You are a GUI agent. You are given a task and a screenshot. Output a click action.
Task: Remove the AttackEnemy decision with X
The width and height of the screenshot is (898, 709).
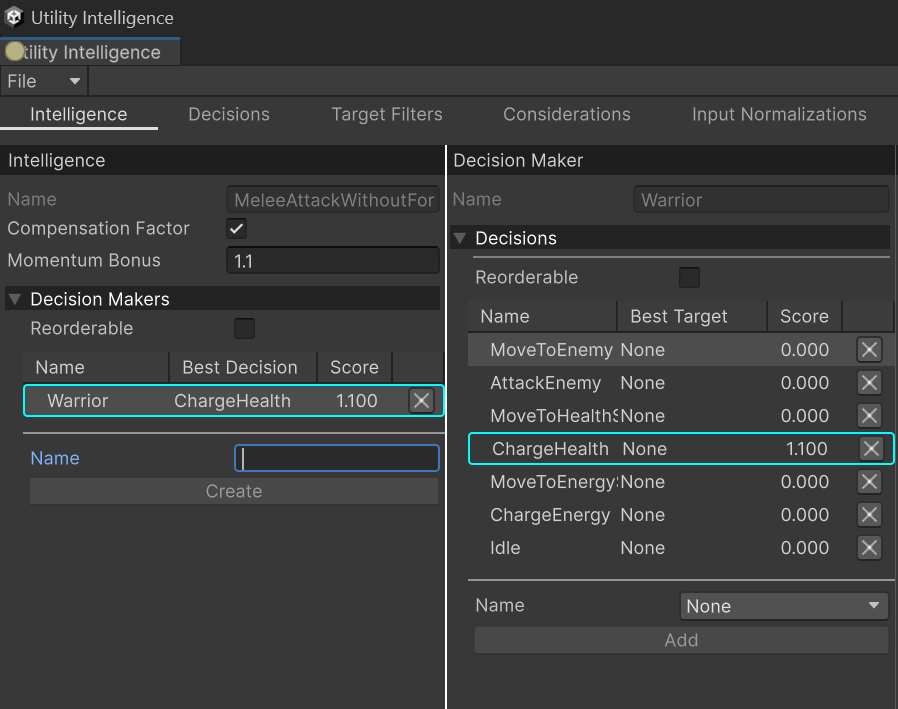[x=869, y=383]
